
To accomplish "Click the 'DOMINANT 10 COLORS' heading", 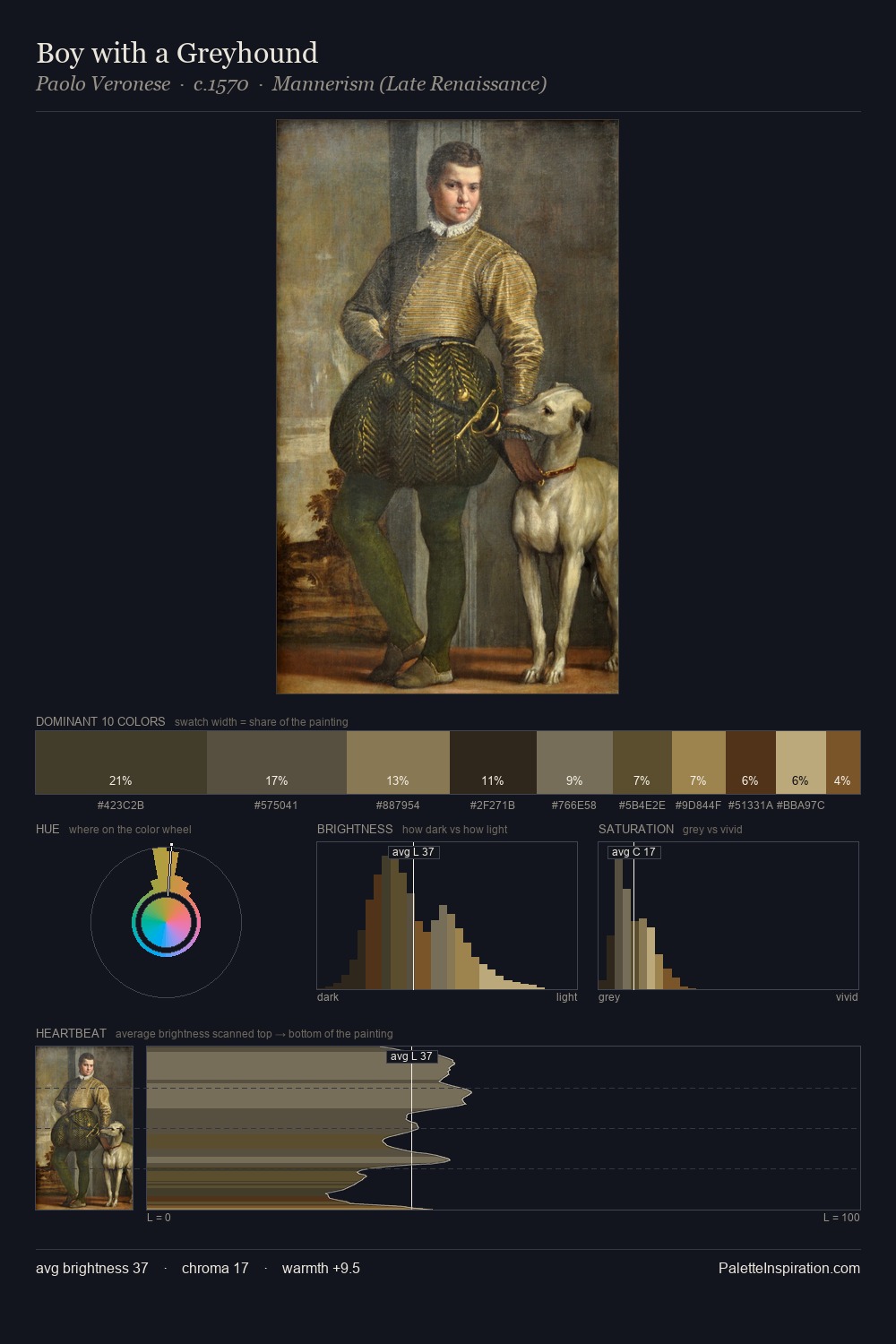I will click(100, 721).
